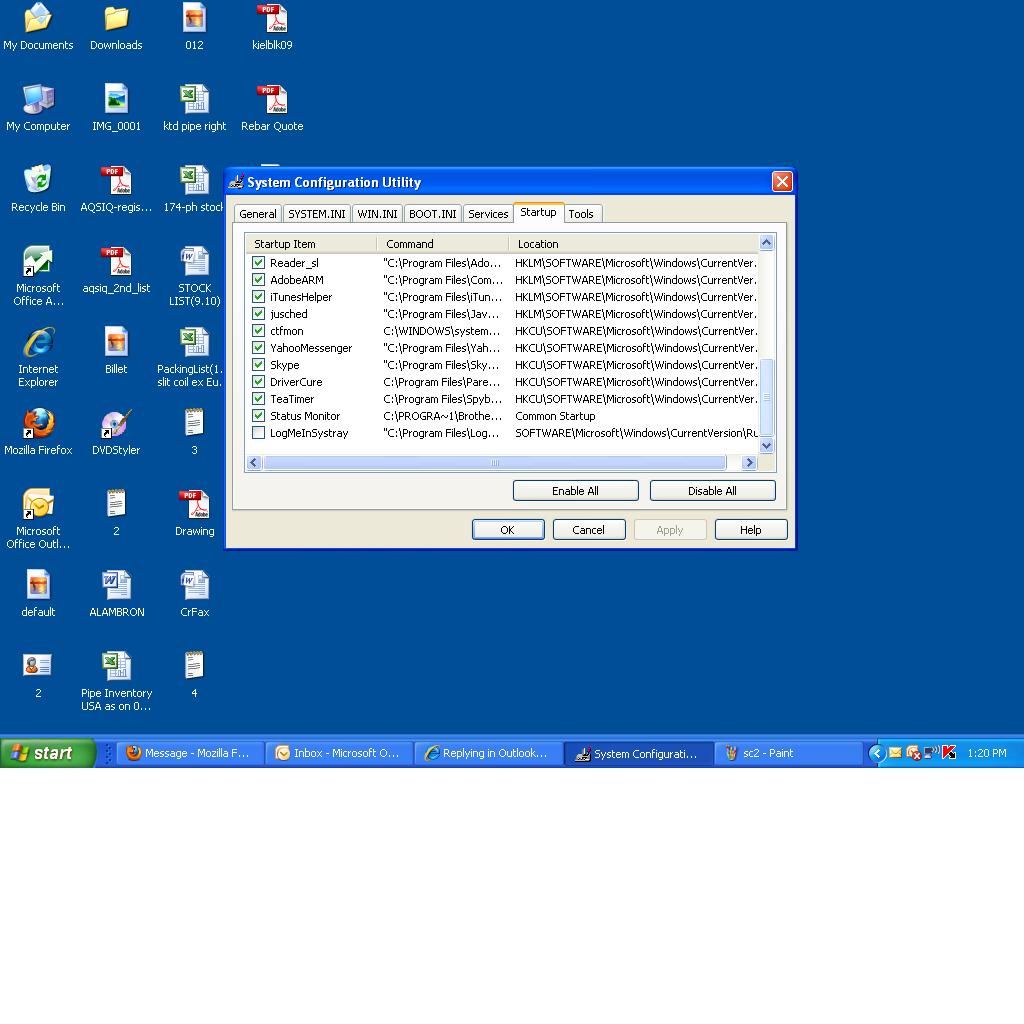Expand hidden system tray icons arrow

tap(876, 753)
